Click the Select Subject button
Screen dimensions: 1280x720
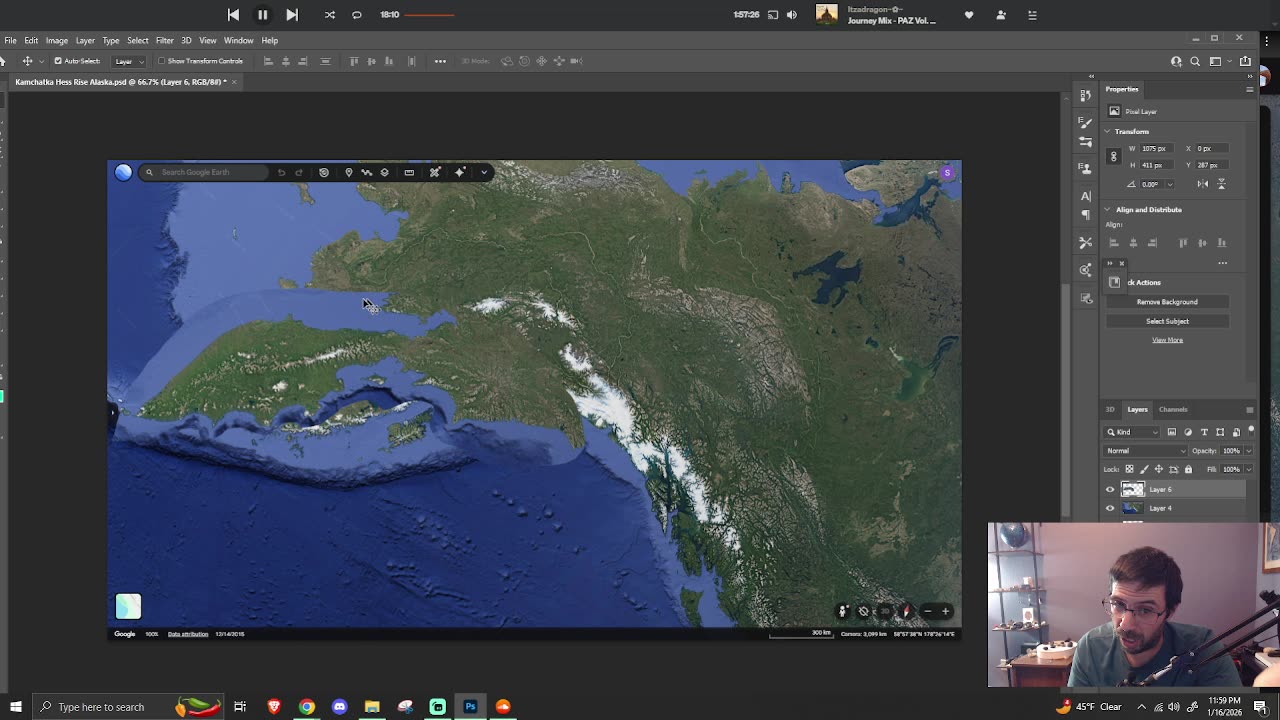click(x=1167, y=321)
